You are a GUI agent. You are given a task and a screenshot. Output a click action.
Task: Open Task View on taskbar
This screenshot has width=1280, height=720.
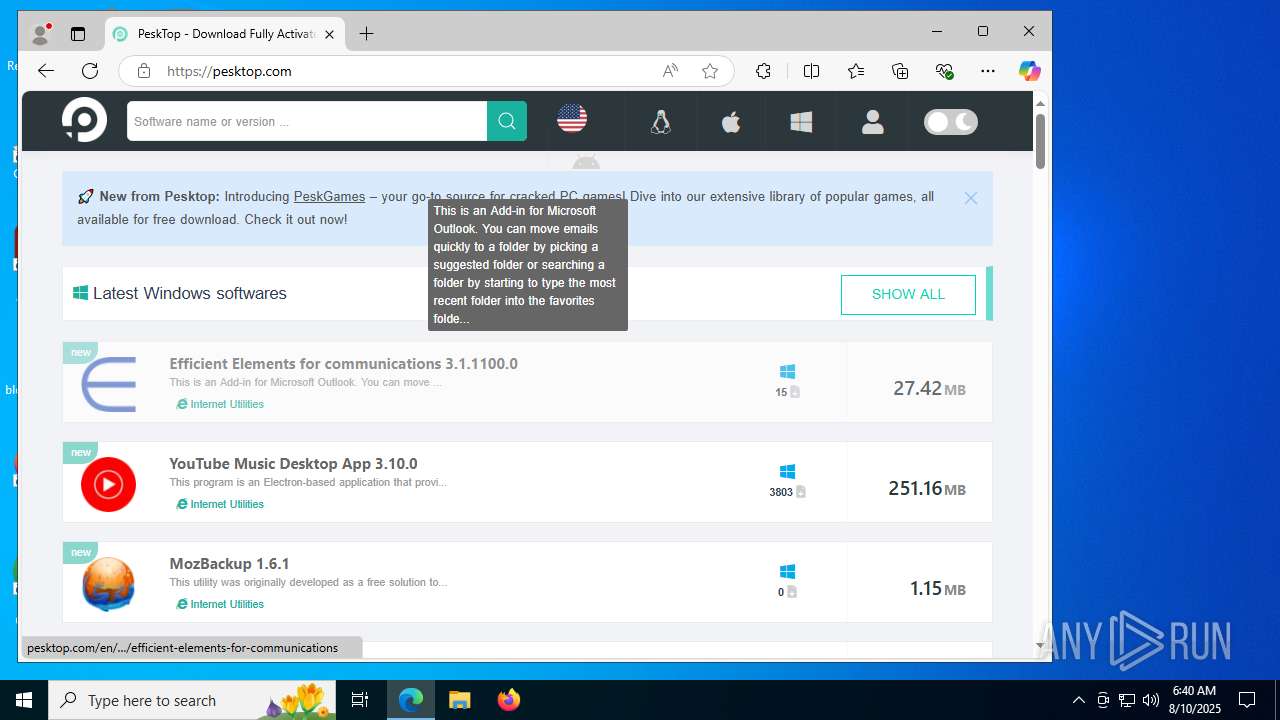point(360,700)
